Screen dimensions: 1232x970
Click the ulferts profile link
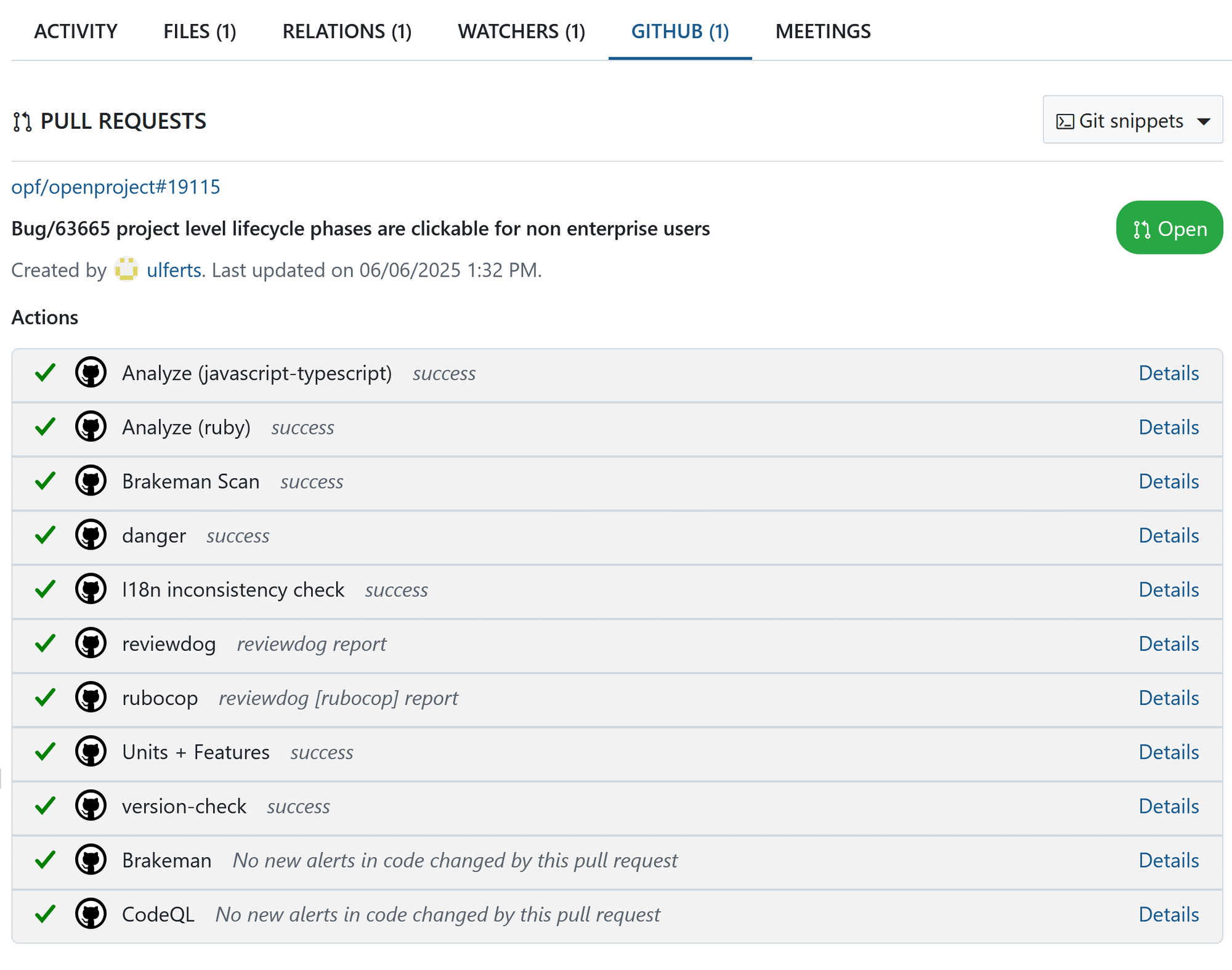pyautogui.click(x=174, y=270)
